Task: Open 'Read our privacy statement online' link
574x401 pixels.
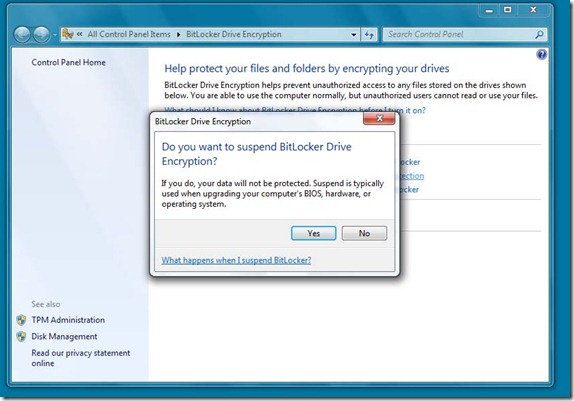Action: 81,358
